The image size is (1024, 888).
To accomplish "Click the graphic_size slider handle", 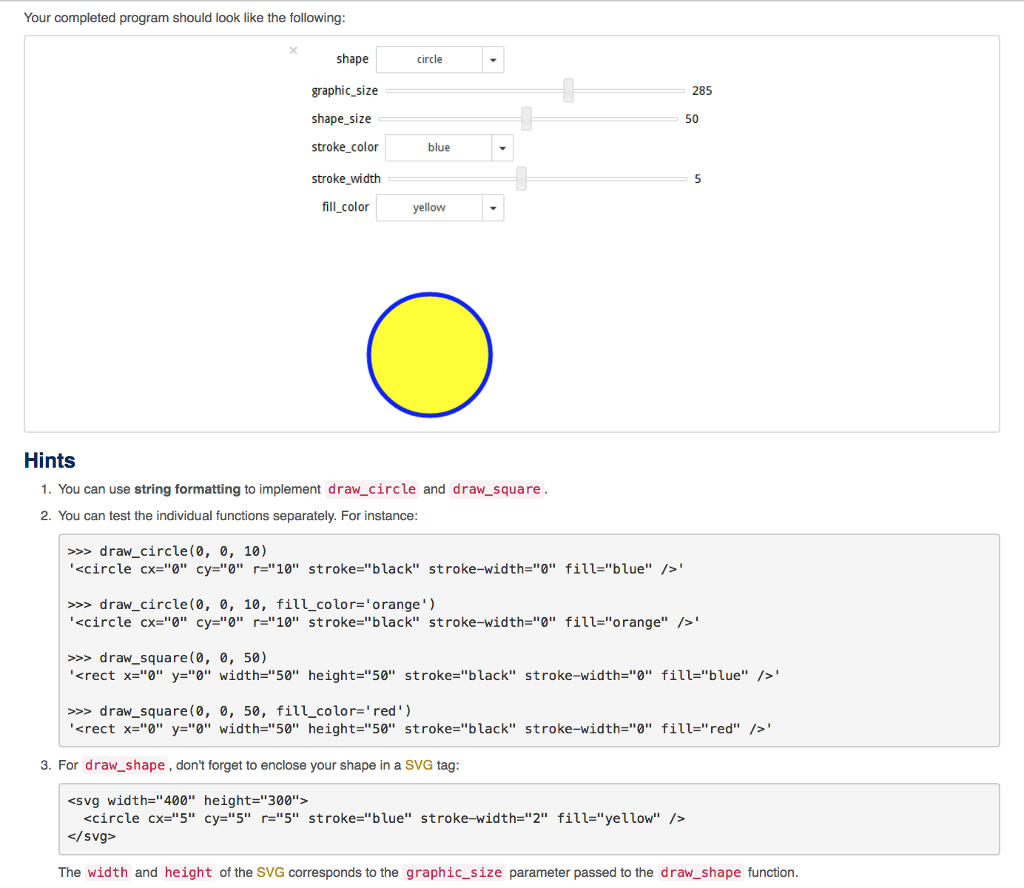I will click(x=568, y=90).
